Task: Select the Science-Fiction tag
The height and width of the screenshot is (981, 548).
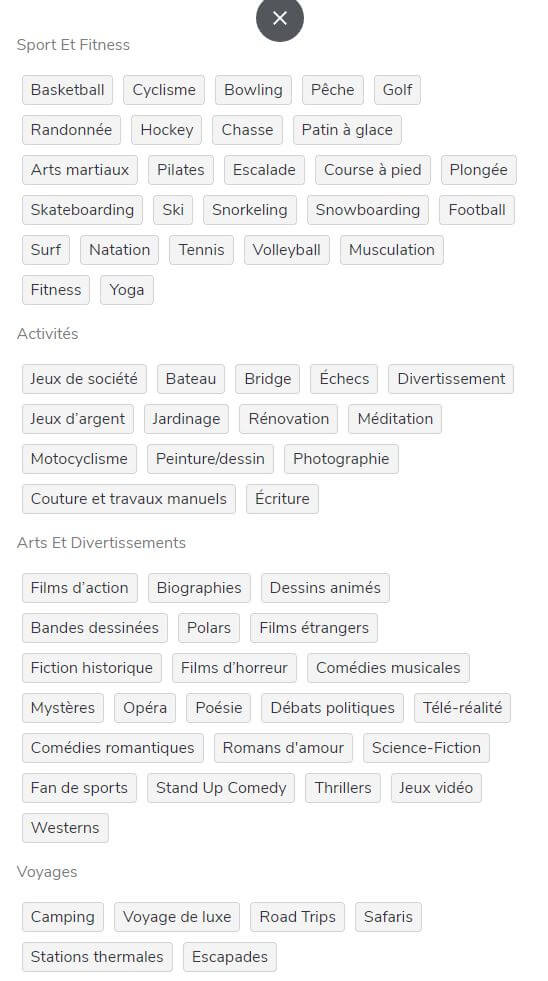Action: click(x=426, y=748)
